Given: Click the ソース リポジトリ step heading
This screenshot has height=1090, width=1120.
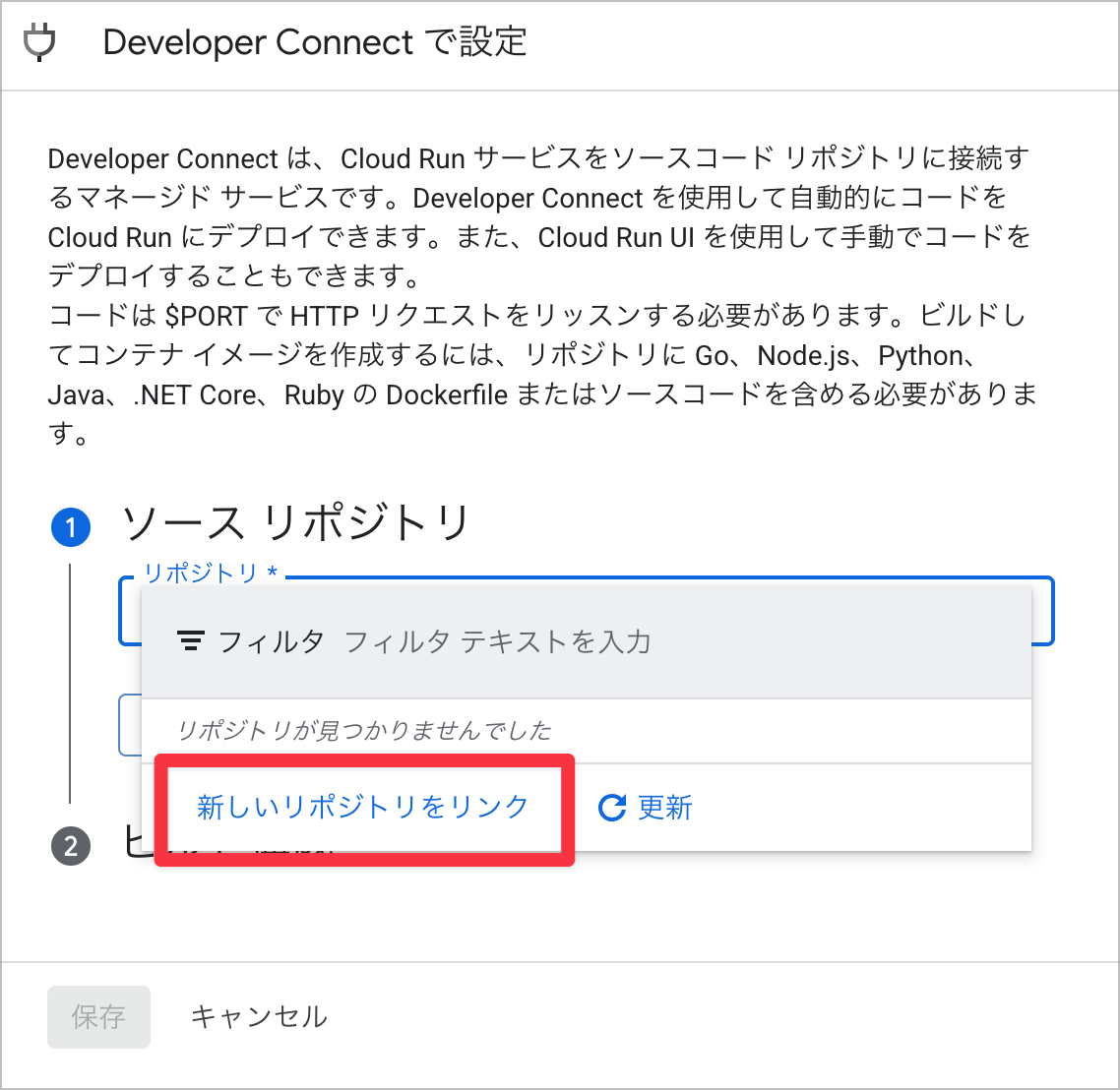Looking at the screenshot, I should 295,523.
